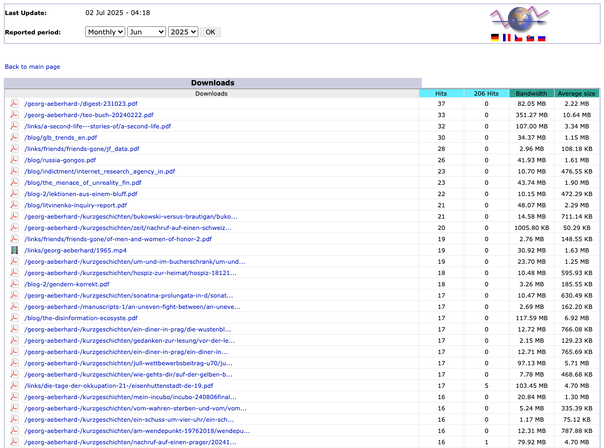Click PDF icon beside digest-231023.pdf
The width and height of the screenshot is (604, 448).
(14, 103)
